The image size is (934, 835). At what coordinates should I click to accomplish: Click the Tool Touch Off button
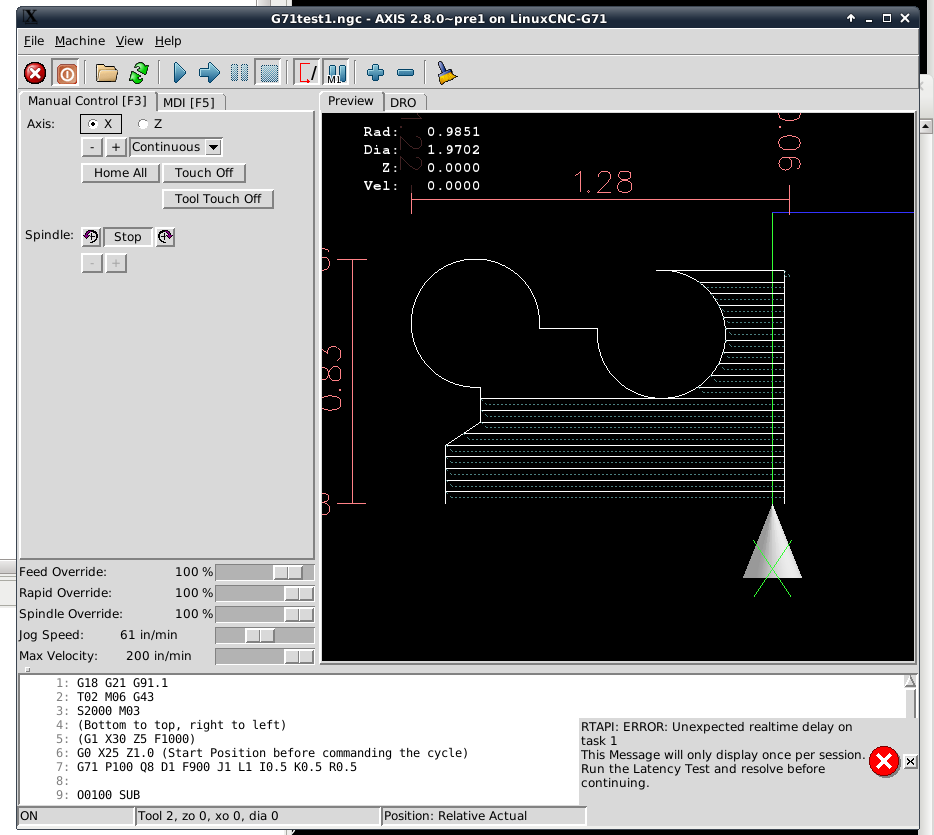pyautogui.click(x=218, y=199)
